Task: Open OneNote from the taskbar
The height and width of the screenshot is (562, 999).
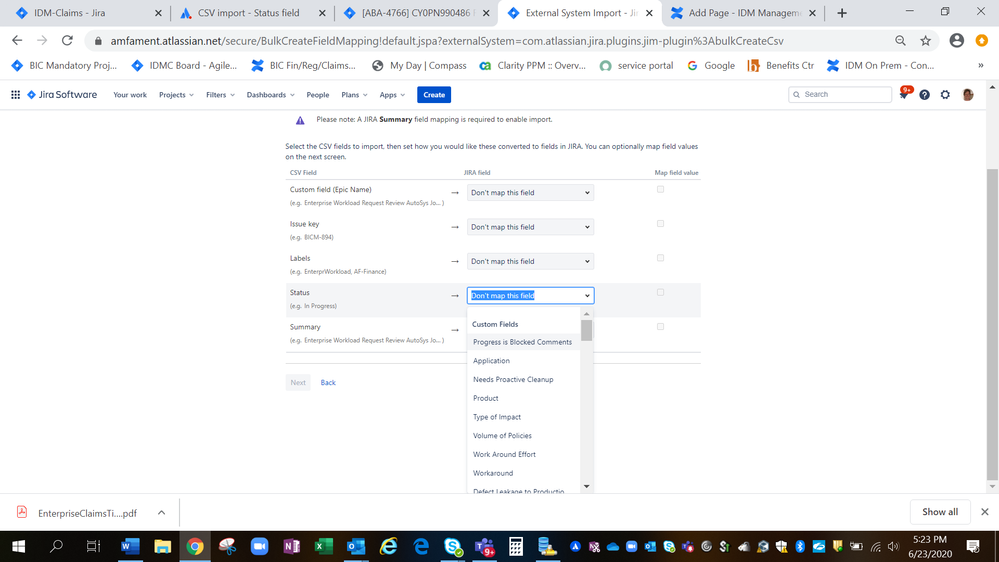Action: [x=291, y=546]
